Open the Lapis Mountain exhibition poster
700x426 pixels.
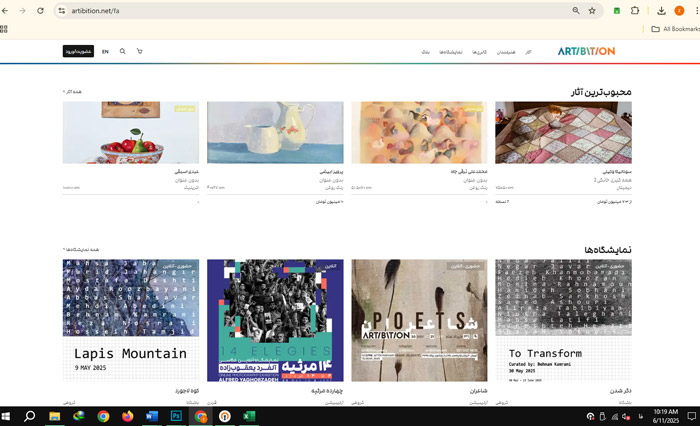tap(131, 320)
